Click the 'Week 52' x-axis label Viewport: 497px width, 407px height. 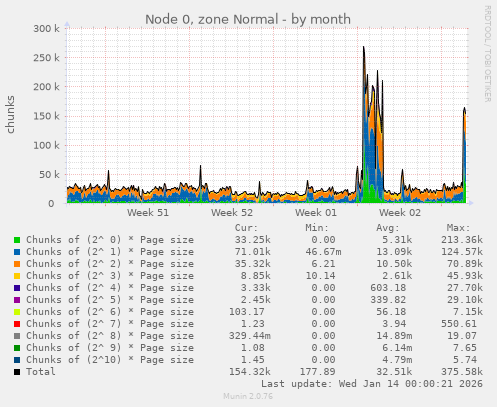[x=232, y=213]
